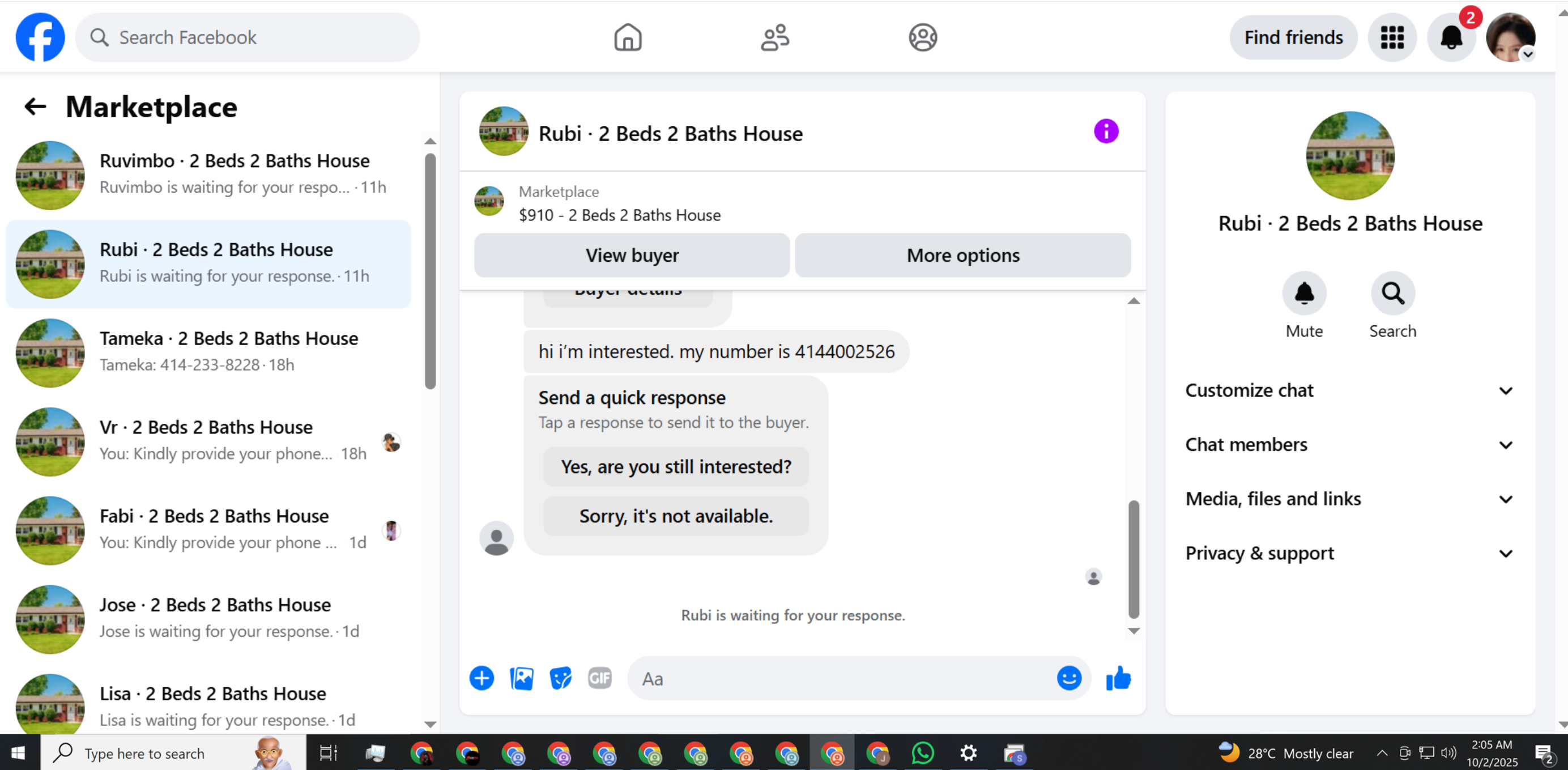The width and height of the screenshot is (1568, 770).
Task: Open notifications bell in top bar
Action: pyautogui.click(x=1451, y=38)
